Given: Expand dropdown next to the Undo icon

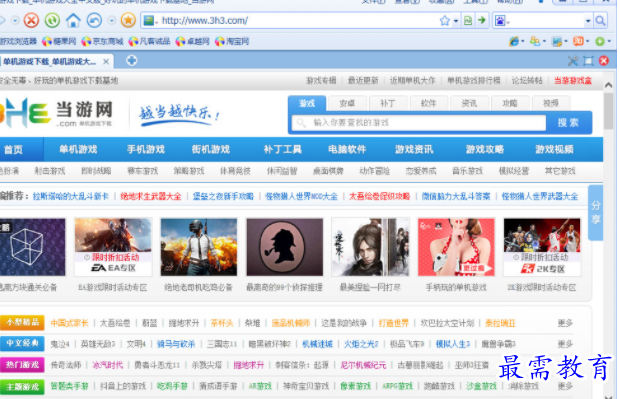Looking at the screenshot, I should click(112, 20).
